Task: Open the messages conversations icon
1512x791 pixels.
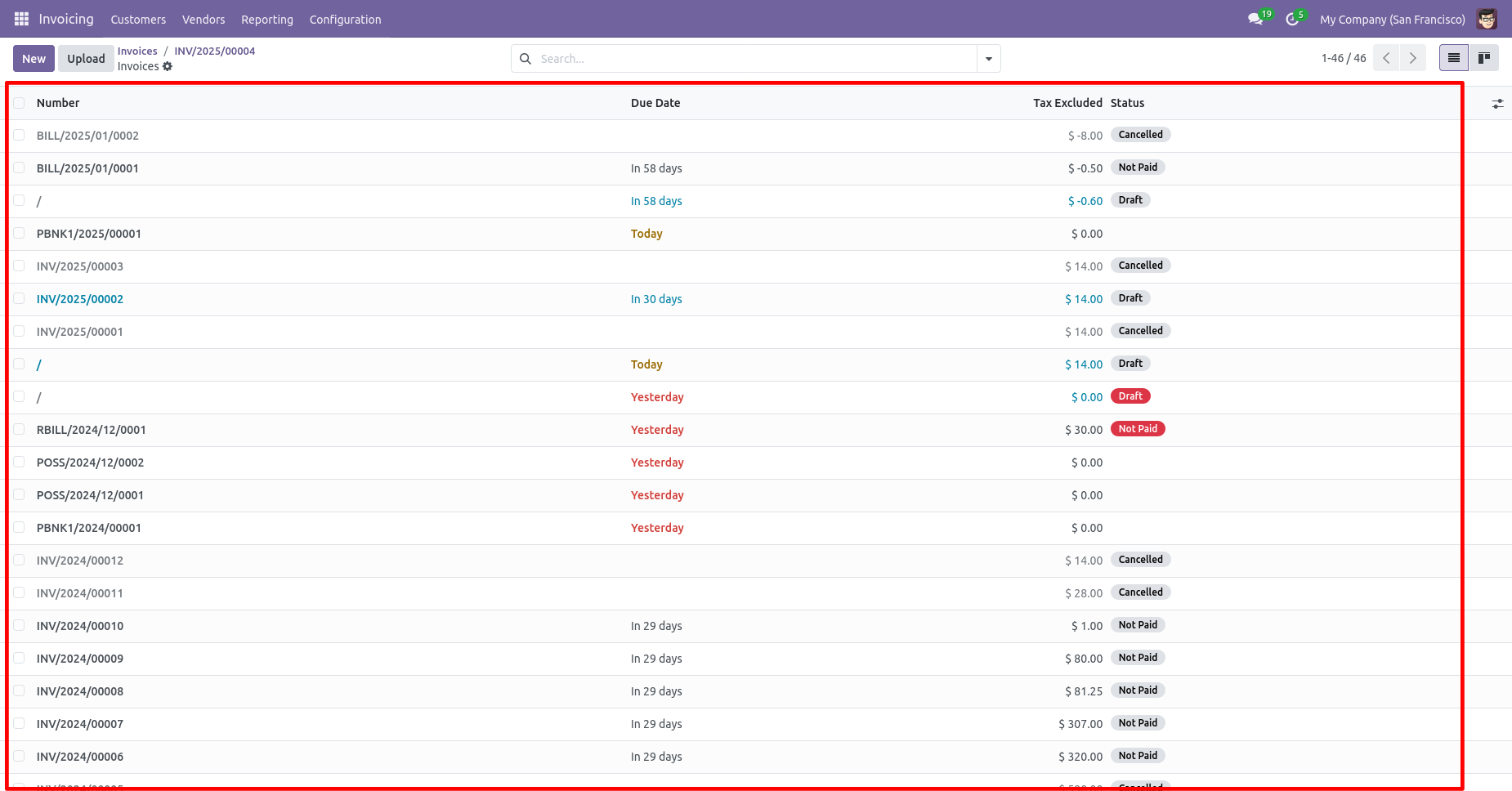Action: pyautogui.click(x=1255, y=19)
